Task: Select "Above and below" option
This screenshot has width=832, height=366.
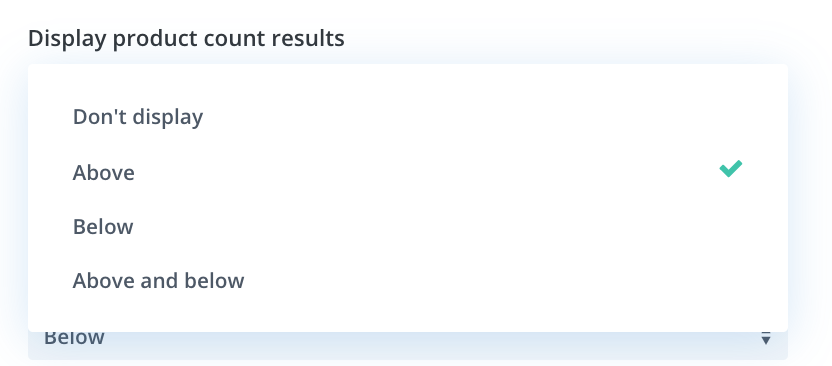Action: pos(408,281)
